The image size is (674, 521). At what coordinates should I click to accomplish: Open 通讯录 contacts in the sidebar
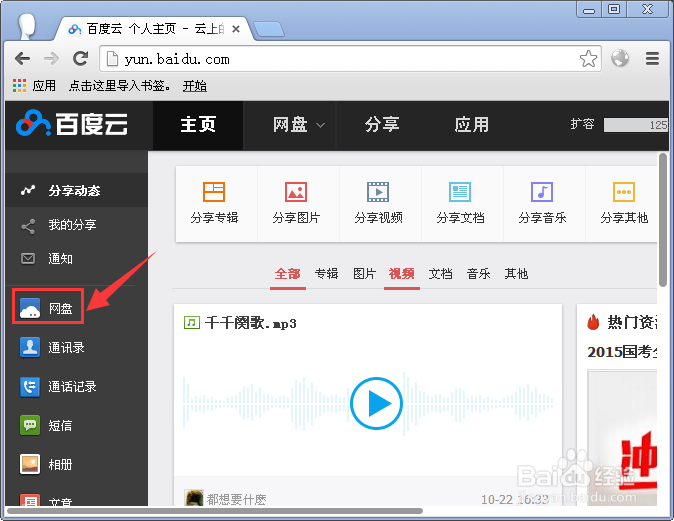[52, 347]
